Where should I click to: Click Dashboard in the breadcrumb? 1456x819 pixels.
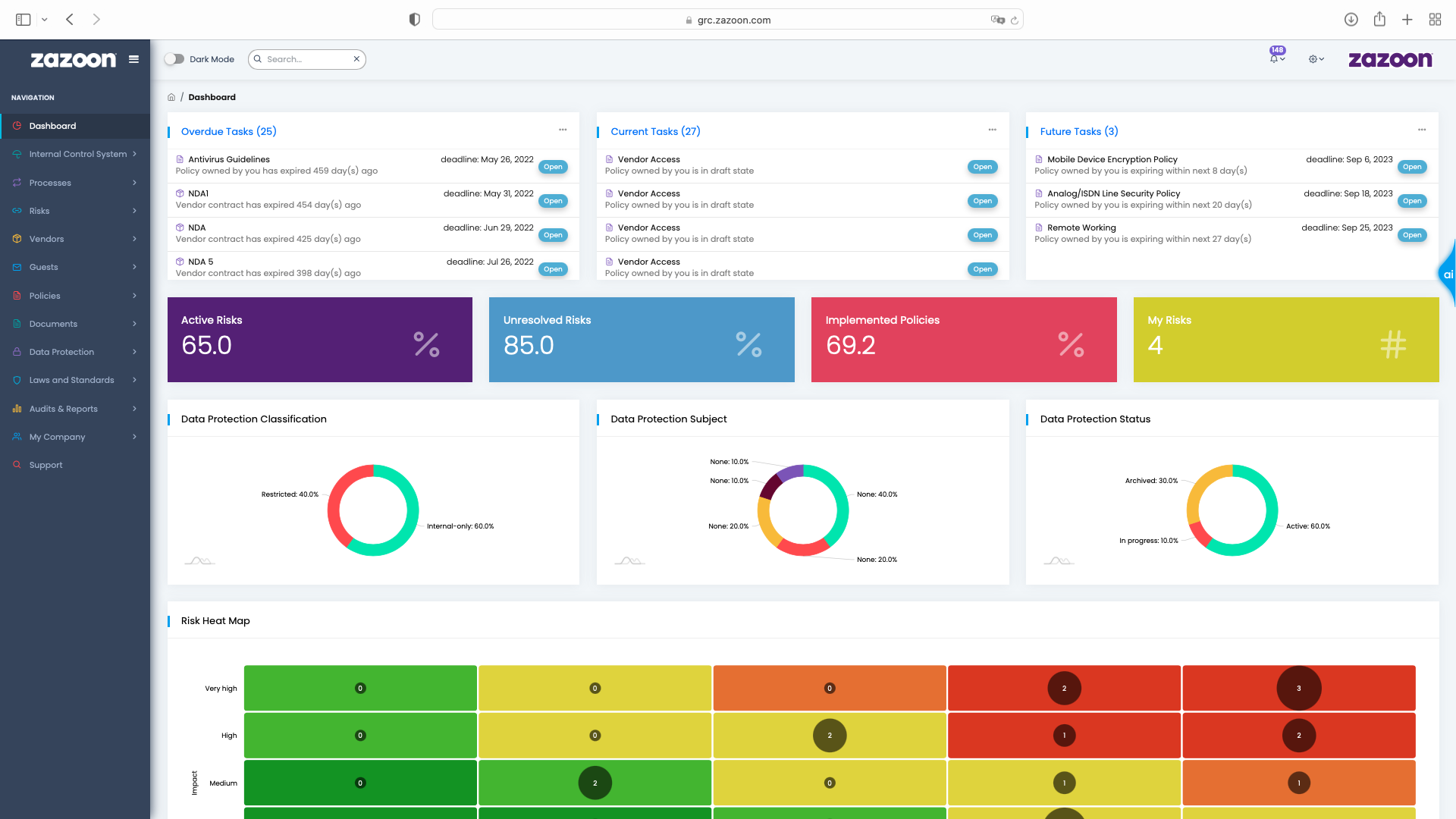[x=212, y=97]
